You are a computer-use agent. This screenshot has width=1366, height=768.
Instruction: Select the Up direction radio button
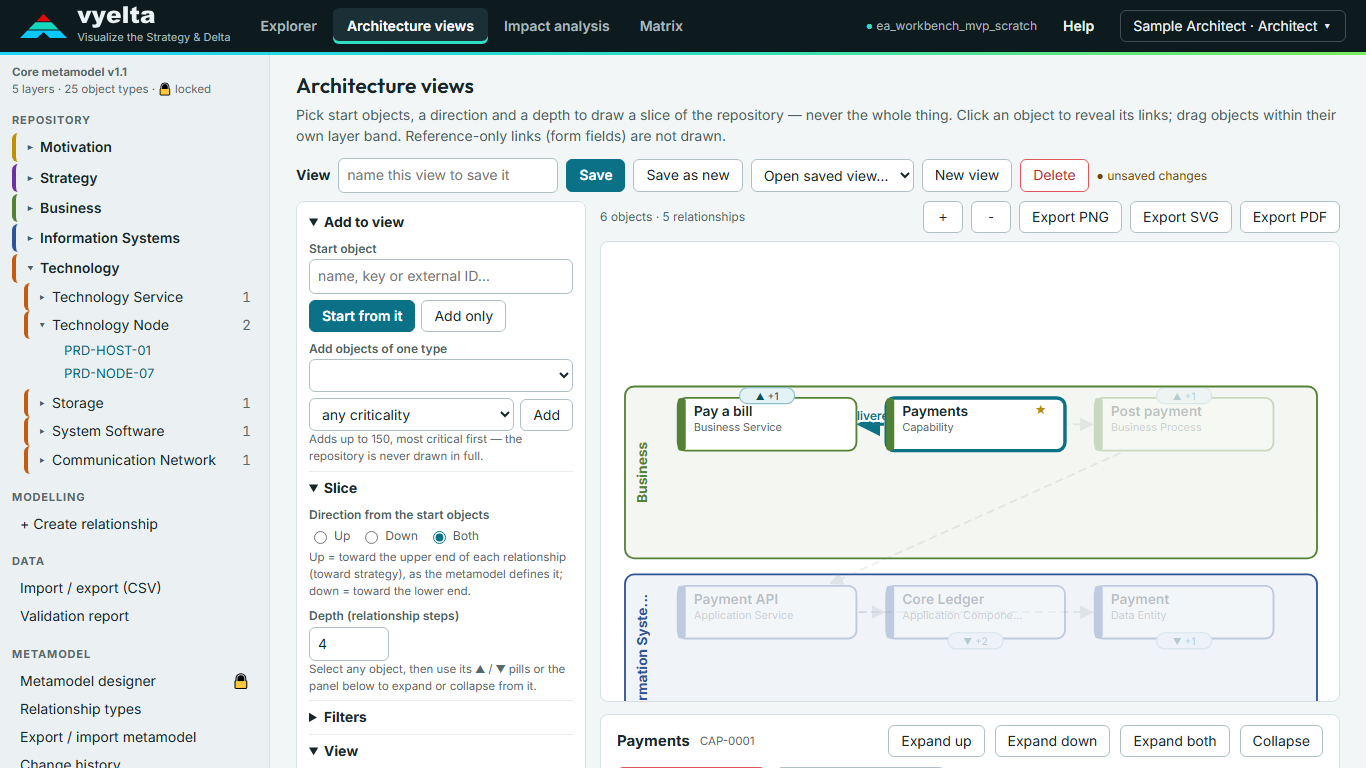point(321,537)
